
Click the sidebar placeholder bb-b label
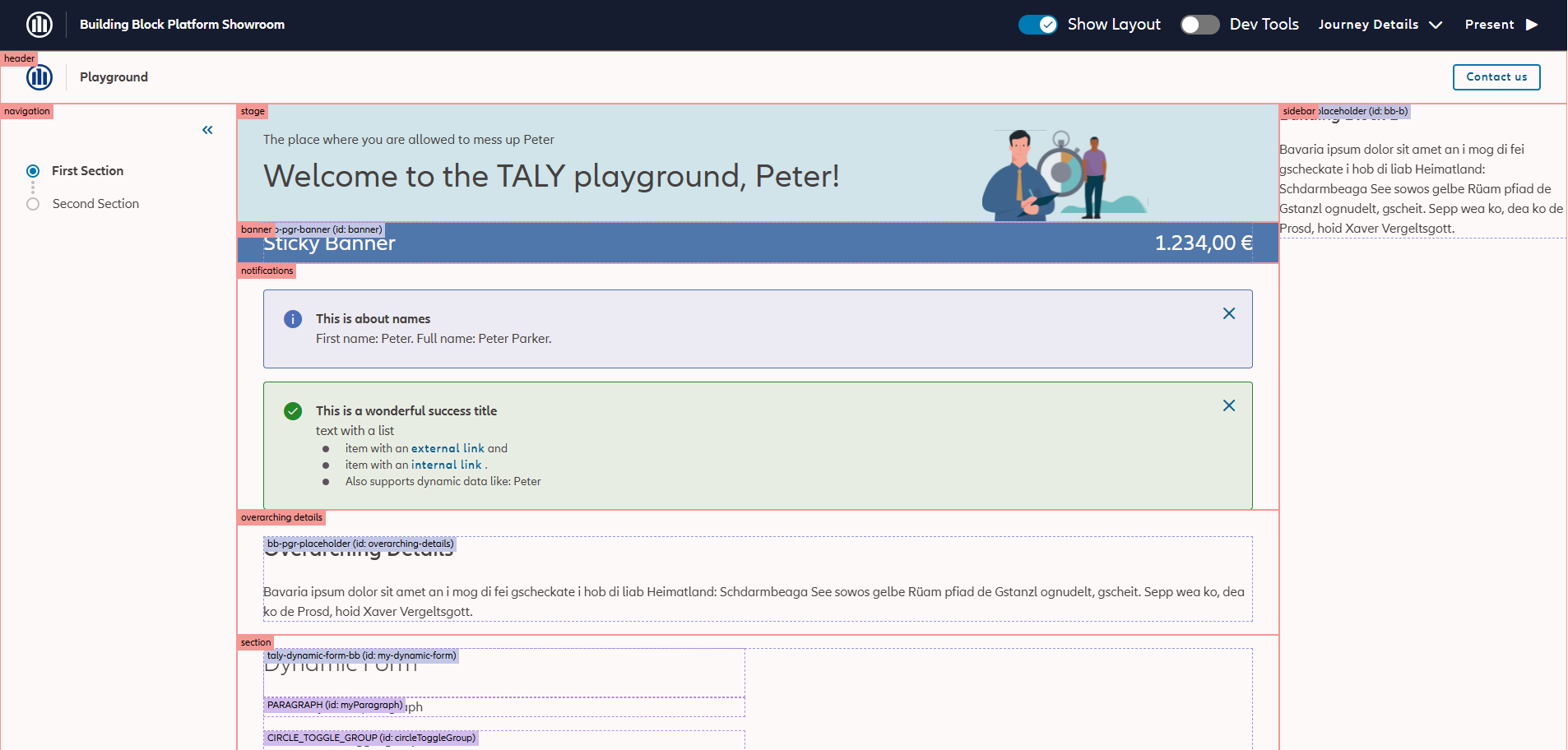coord(1364,111)
